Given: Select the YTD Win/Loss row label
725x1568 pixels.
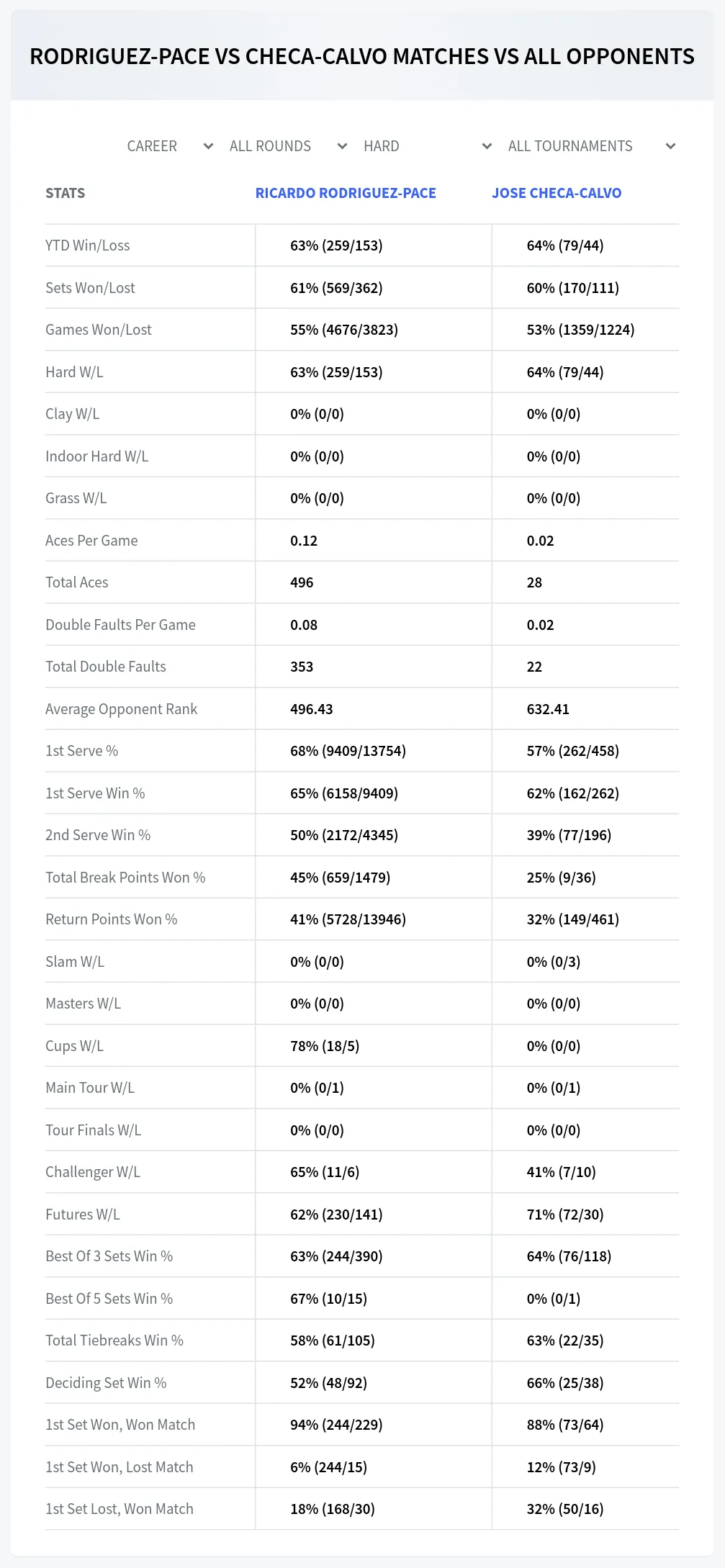Looking at the screenshot, I should (x=88, y=245).
